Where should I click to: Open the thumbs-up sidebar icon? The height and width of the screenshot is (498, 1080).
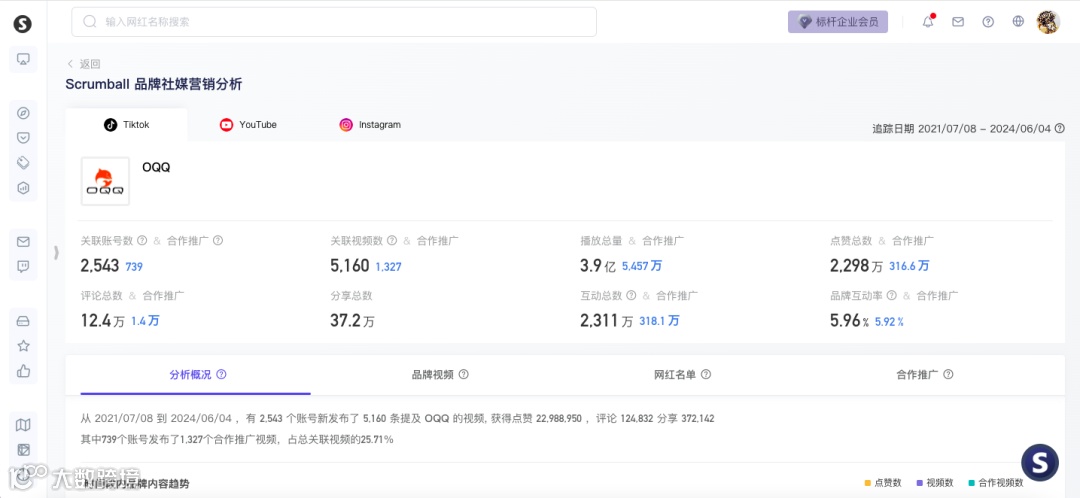[x=23, y=371]
